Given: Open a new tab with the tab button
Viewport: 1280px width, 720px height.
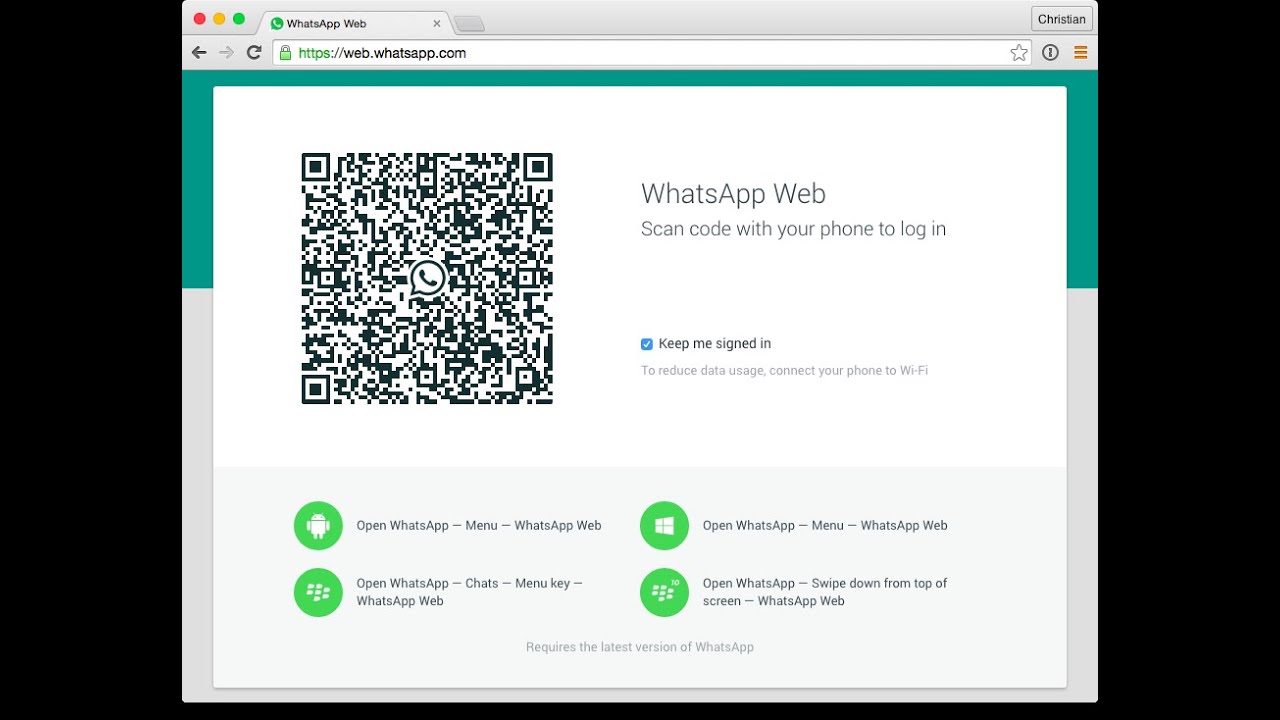Looking at the screenshot, I should pos(468,23).
